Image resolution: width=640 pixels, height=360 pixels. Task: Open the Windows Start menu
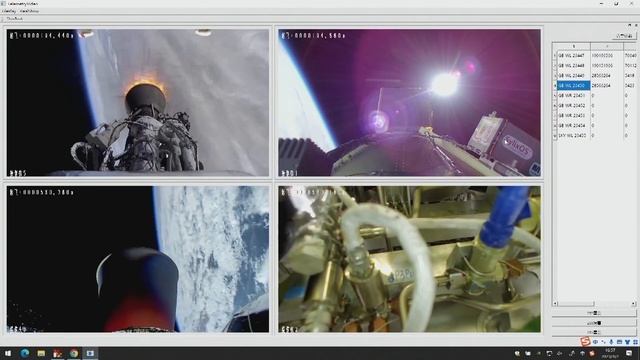pos(8,353)
